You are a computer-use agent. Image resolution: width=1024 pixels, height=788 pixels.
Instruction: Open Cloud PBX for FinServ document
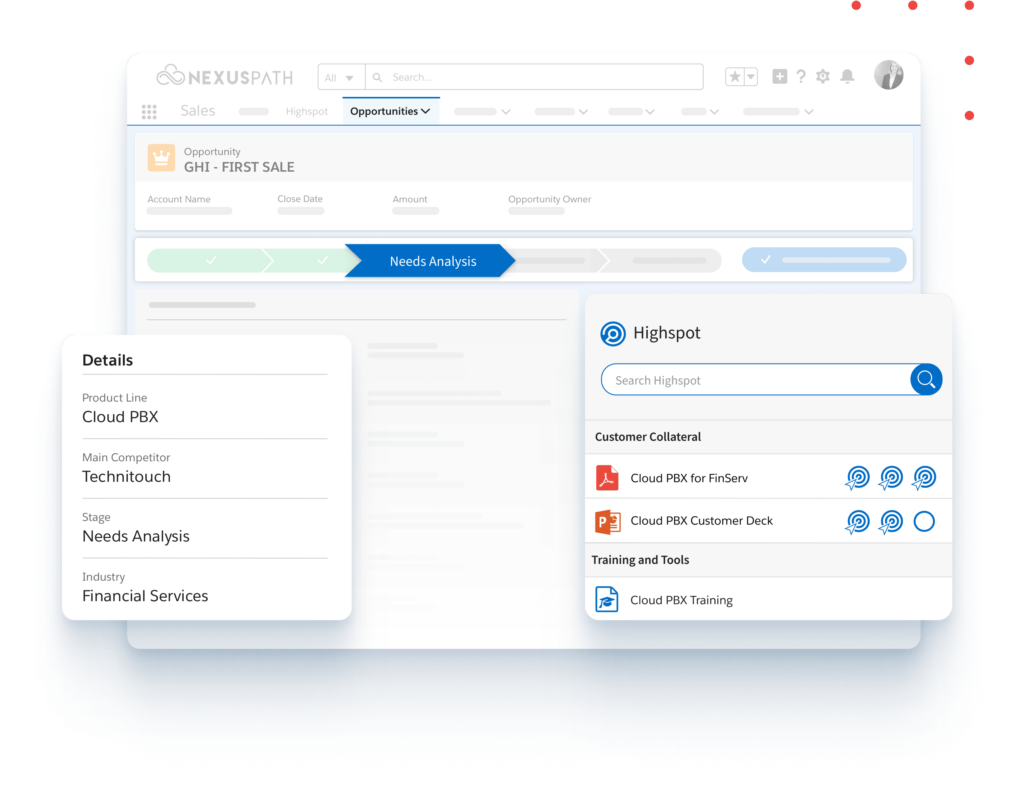tap(689, 478)
